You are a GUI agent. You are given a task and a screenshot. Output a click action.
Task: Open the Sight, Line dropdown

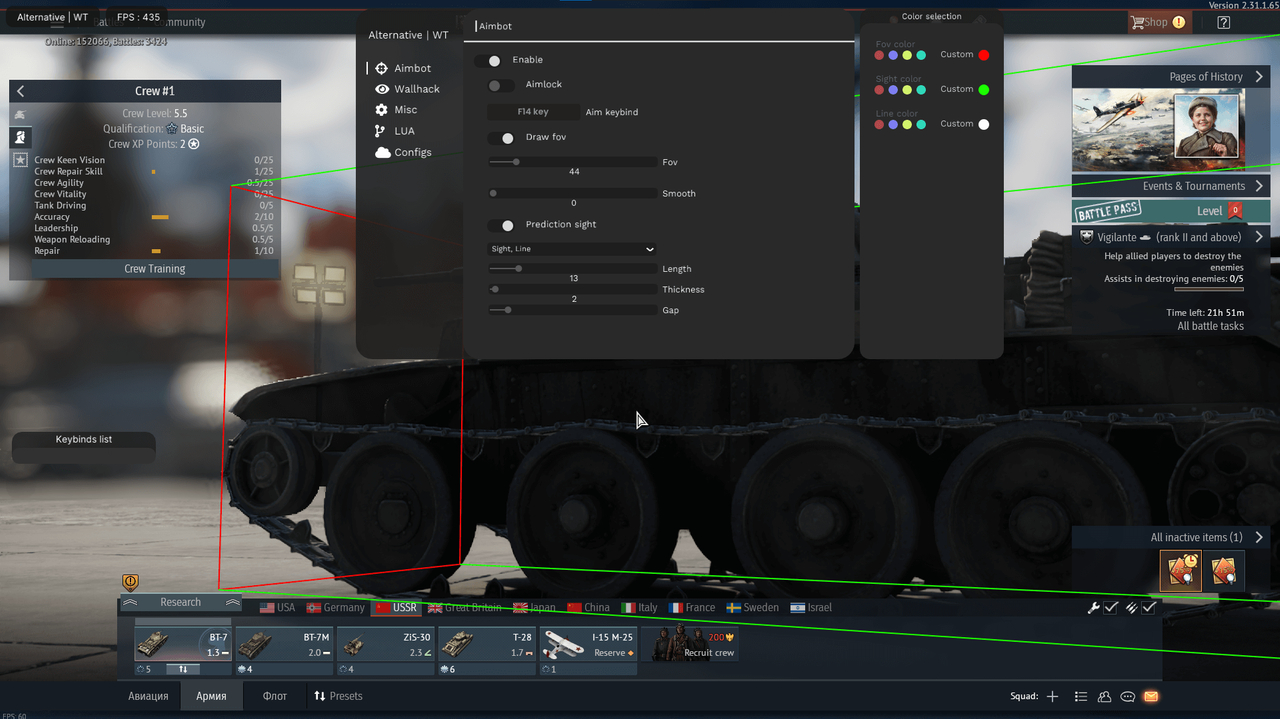click(x=572, y=249)
